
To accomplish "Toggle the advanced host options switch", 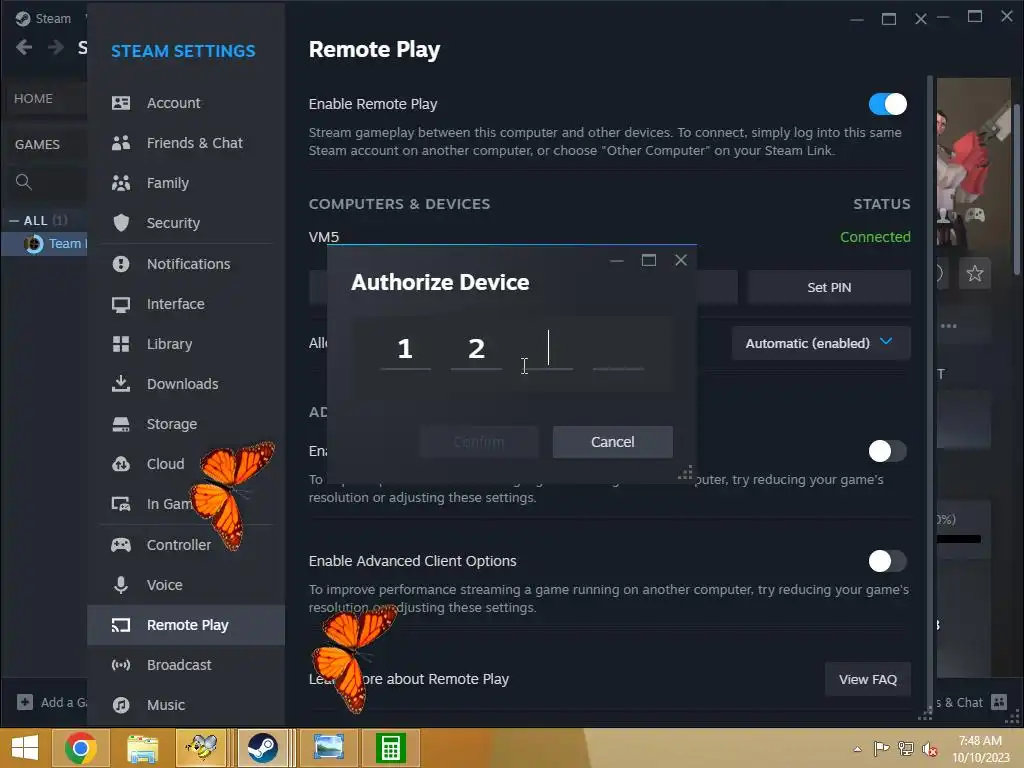I will click(x=888, y=451).
